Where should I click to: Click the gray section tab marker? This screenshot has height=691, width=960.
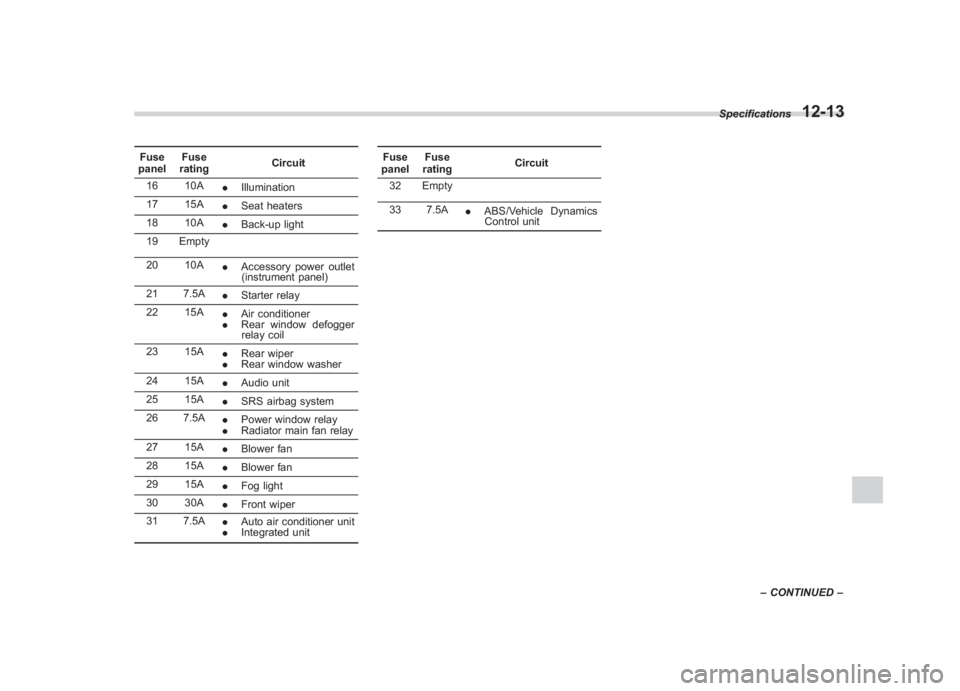pyautogui.click(x=867, y=490)
